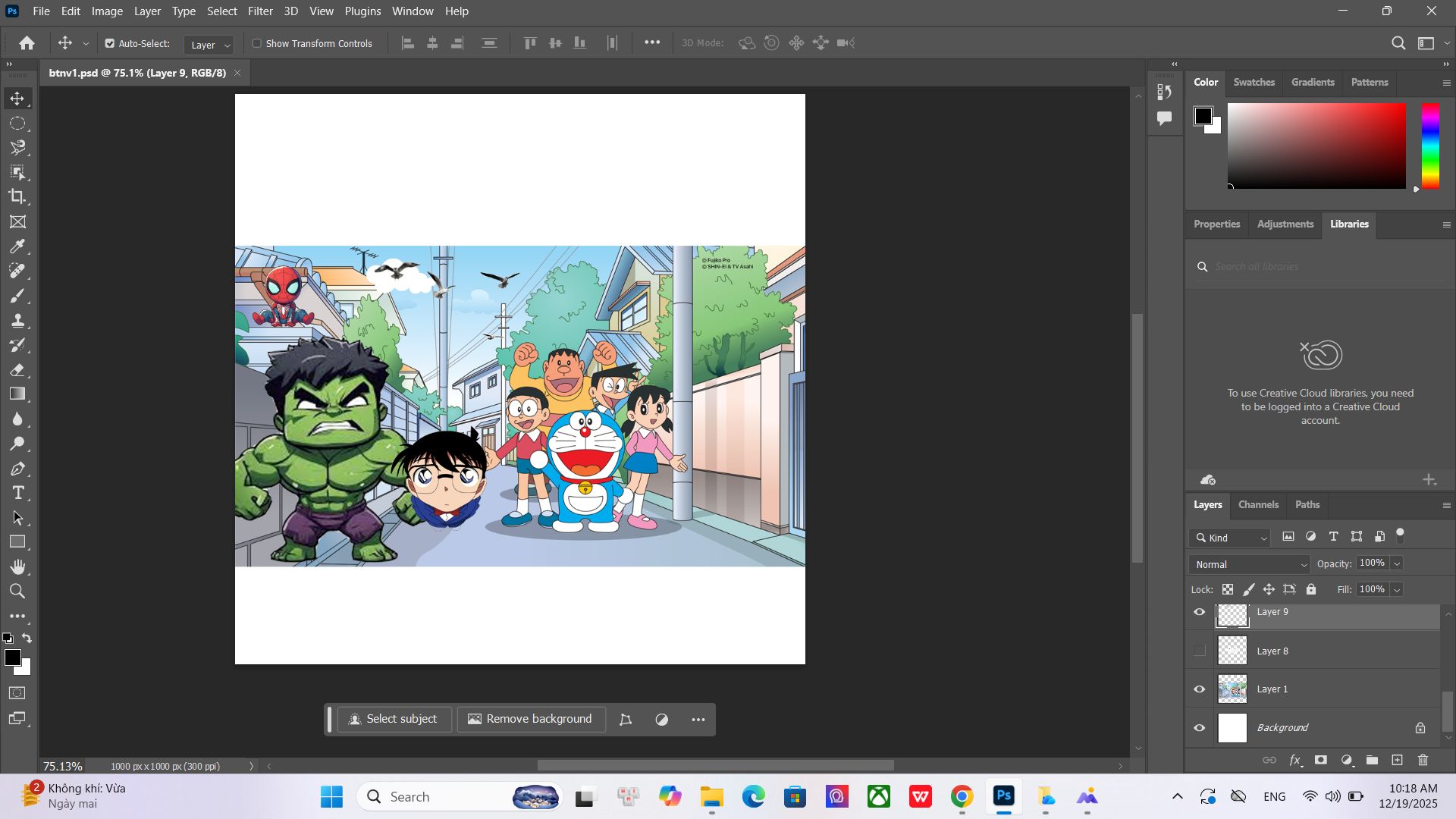This screenshot has height=819, width=1456.
Task: Enable Show Transform Controls checkbox
Action: coord(256,43)
